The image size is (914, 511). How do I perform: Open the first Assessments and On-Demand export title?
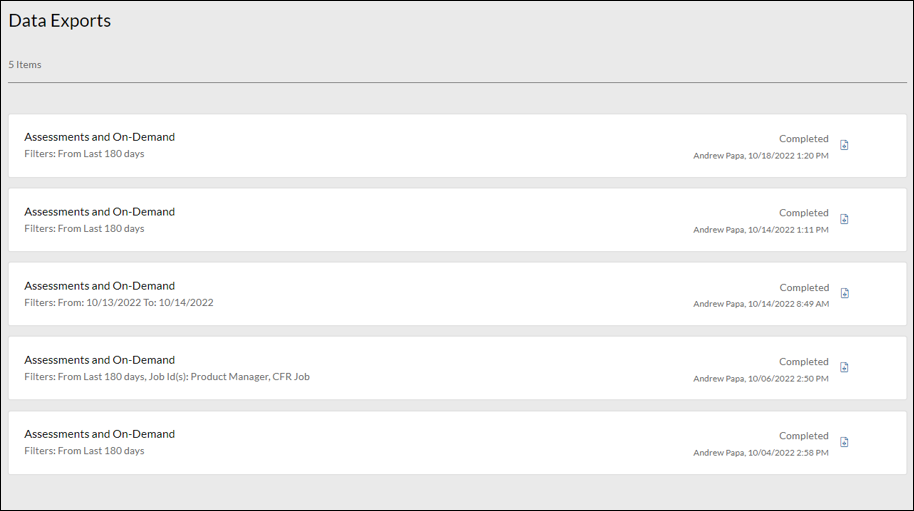(x=99, y=137)
